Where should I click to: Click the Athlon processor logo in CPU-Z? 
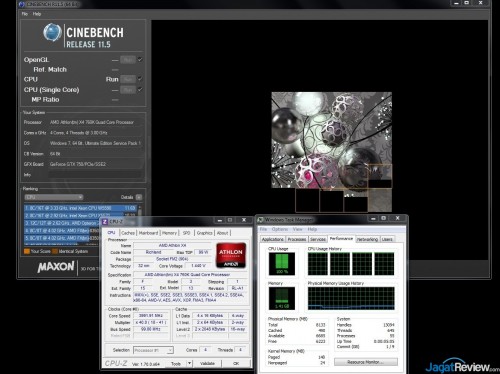point(231,255)
